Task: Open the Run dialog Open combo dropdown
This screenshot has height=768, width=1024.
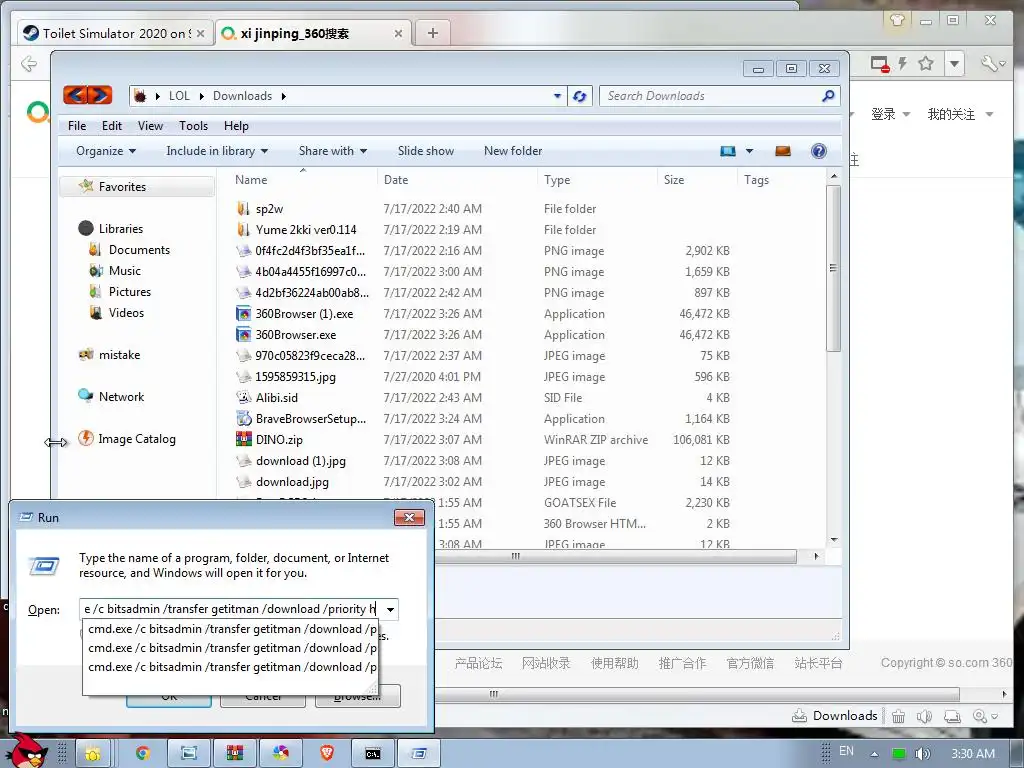Action: [x=390, y=609]
